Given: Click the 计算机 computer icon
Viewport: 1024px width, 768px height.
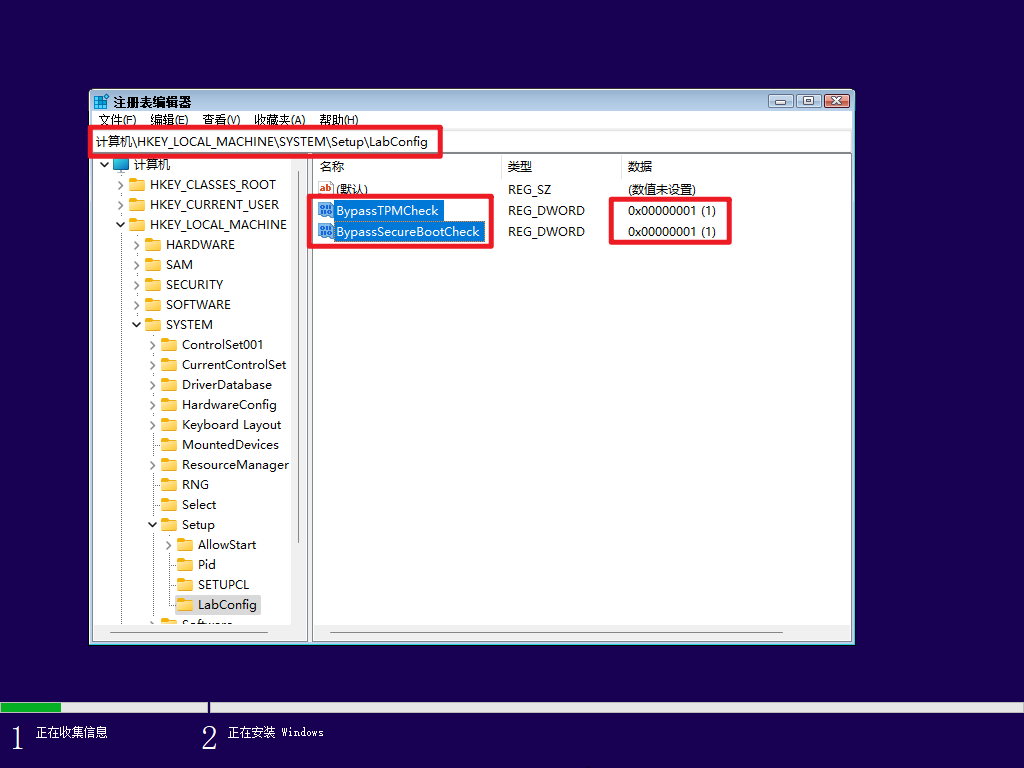Looking at the screenshot, I should (x=121, y=164).
